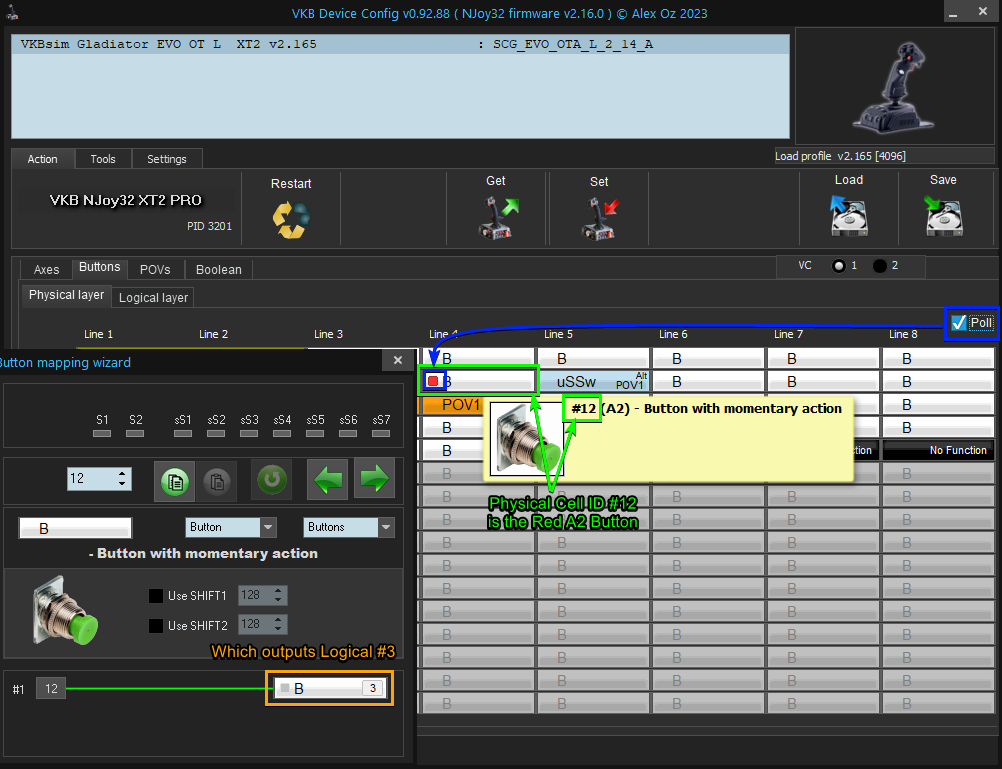Click the device name row in list
The image size is (1002, 769).
click(x=401, y=44)
